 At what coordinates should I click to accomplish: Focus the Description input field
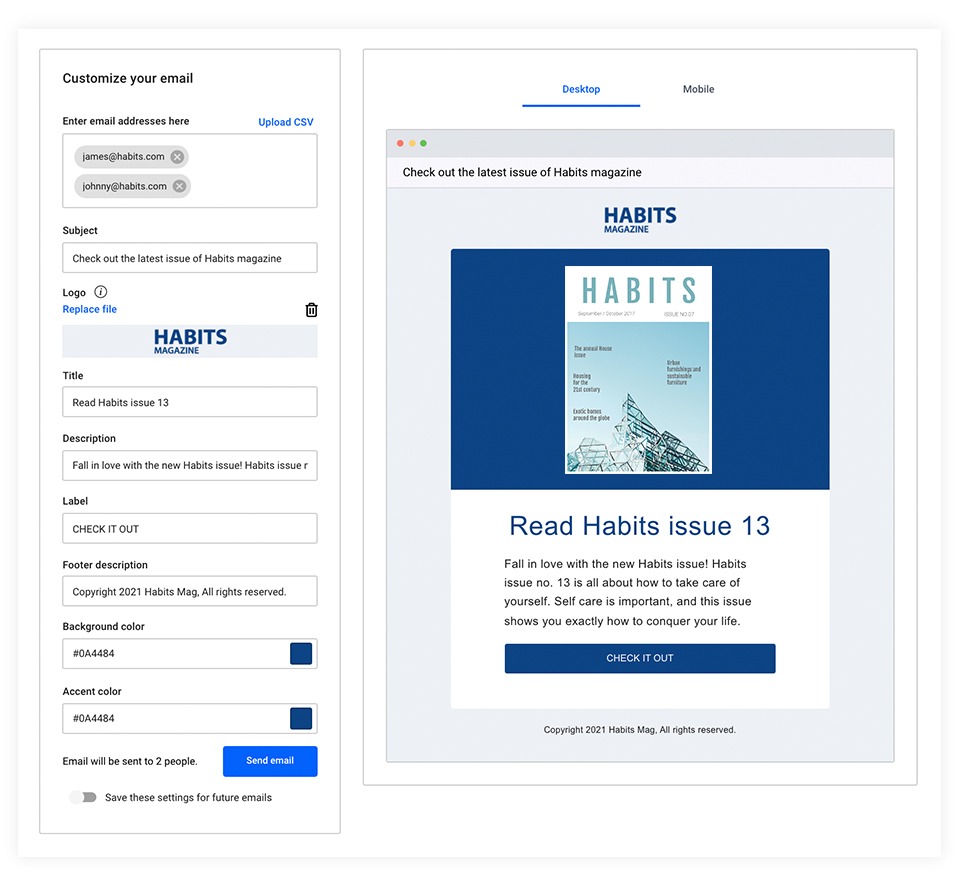click(190, 465)
